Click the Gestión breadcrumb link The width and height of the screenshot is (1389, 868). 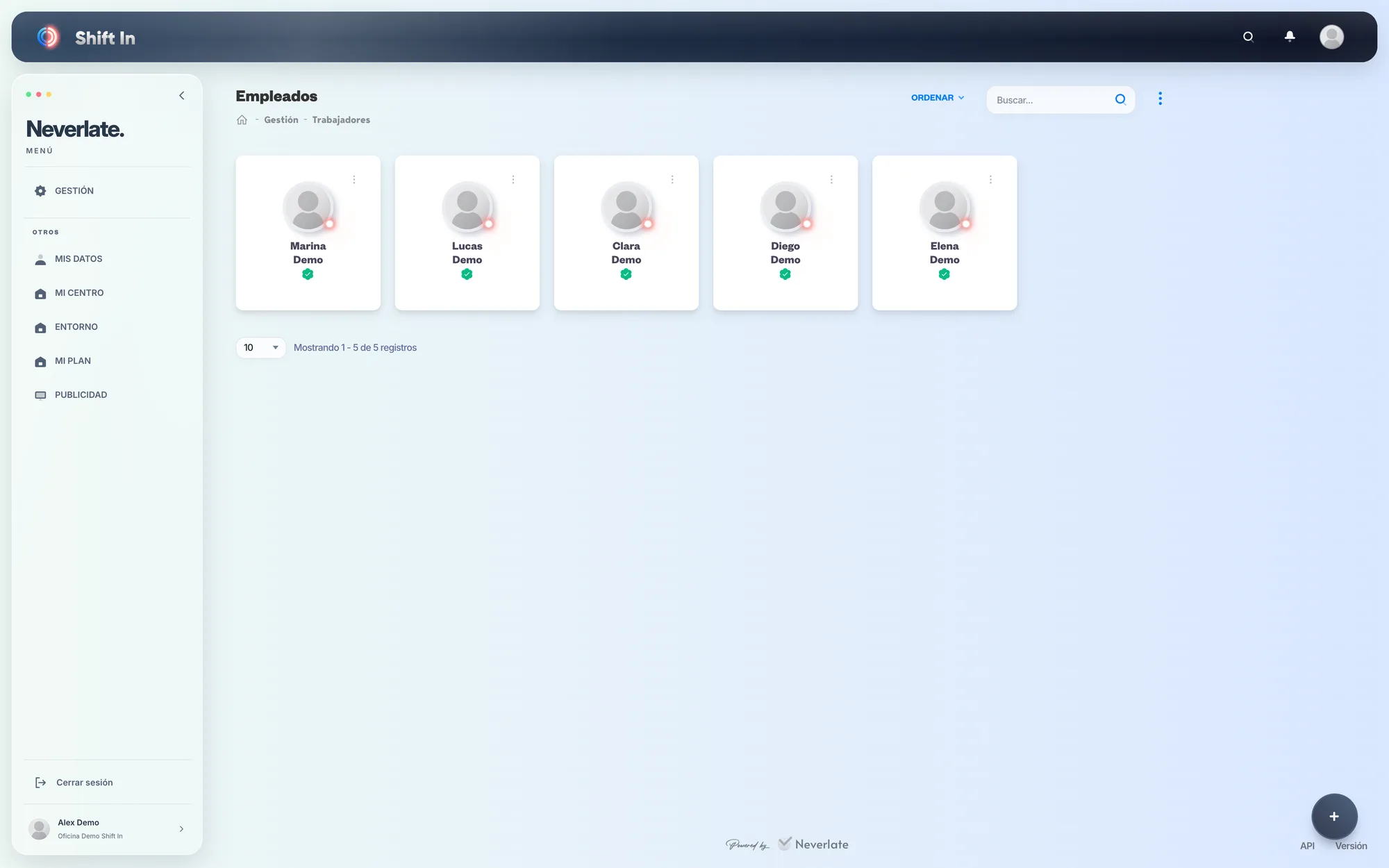[281, 120]
